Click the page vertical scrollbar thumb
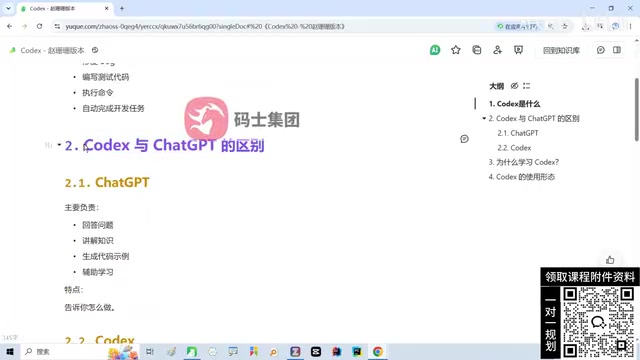640x360 pixels. (637, 110)
